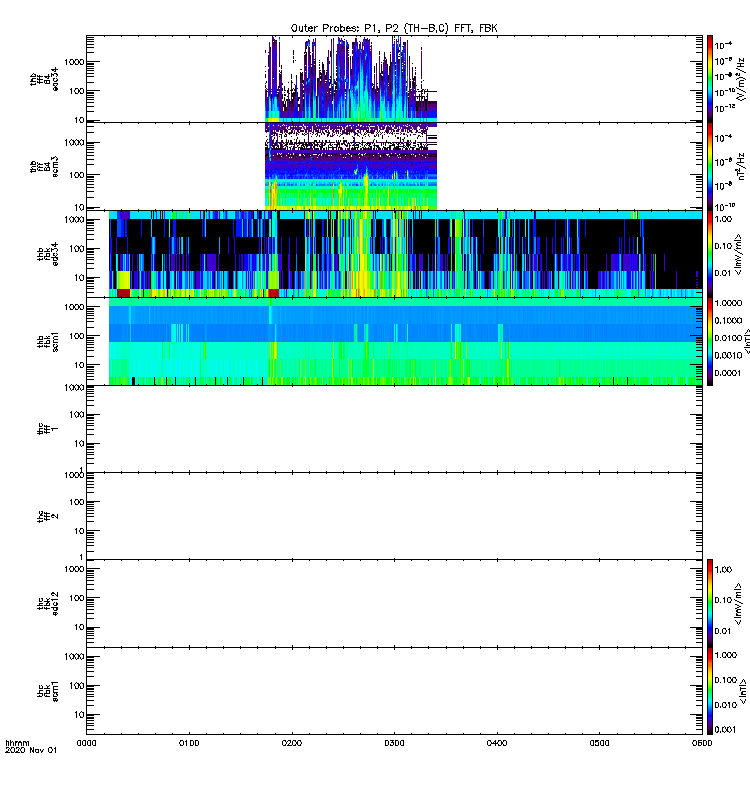The width and height of the screenshot is (750, 800).
Task: Click the 100 tick in thb fbk scm1 panel
Action: pyautogui.click(x=78, y=336)
